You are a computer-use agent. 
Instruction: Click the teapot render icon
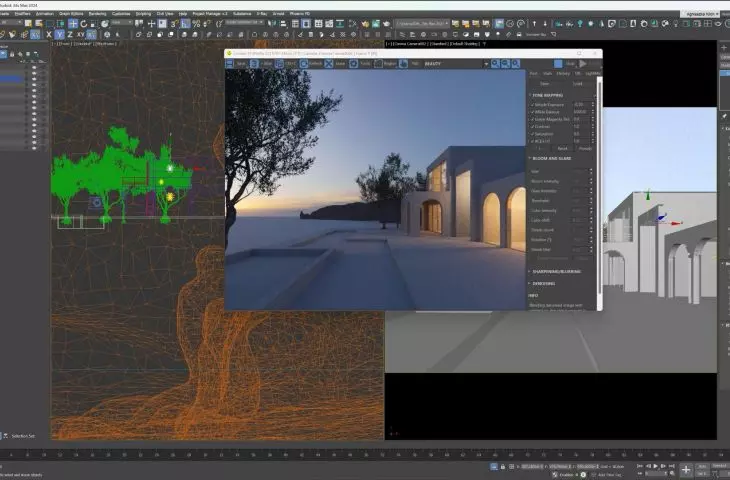(x=386, y=23)
